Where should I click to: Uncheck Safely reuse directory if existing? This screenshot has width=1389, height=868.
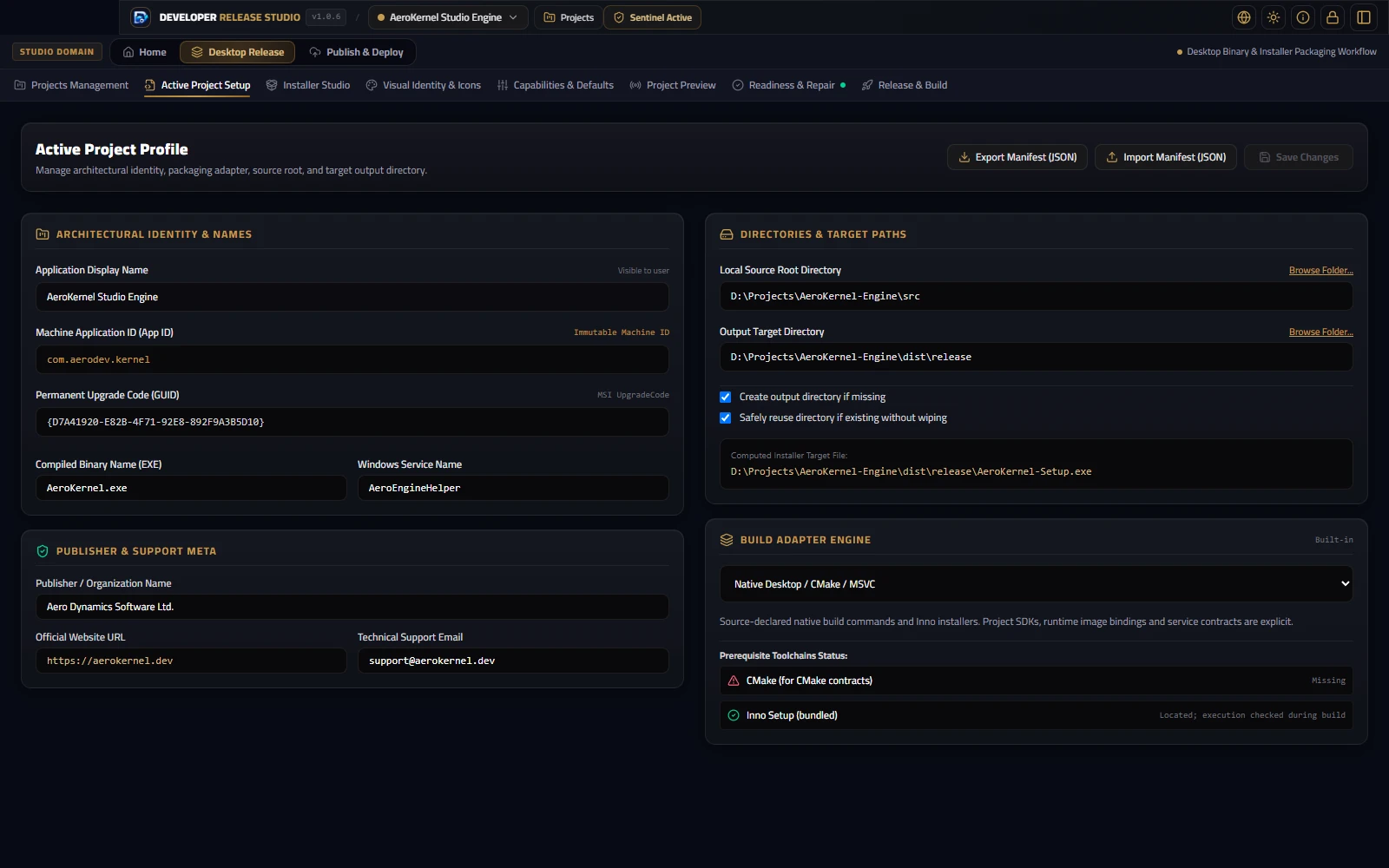[726, 418]
